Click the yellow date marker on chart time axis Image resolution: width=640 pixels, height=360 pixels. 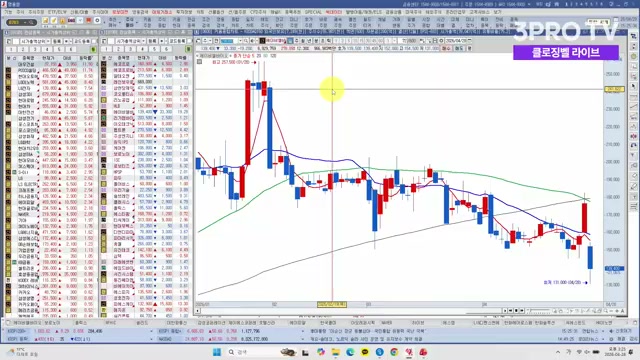[332, 304]
